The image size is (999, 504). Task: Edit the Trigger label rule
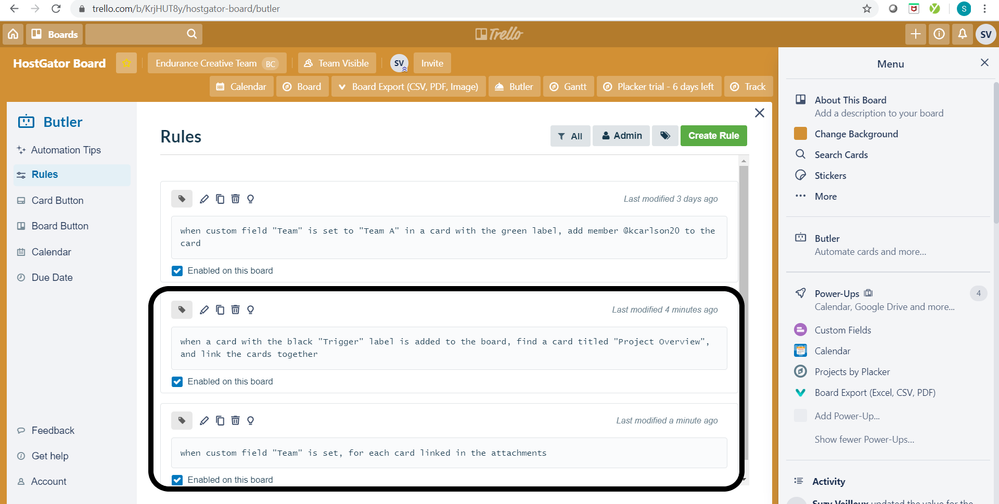(204, 310)
